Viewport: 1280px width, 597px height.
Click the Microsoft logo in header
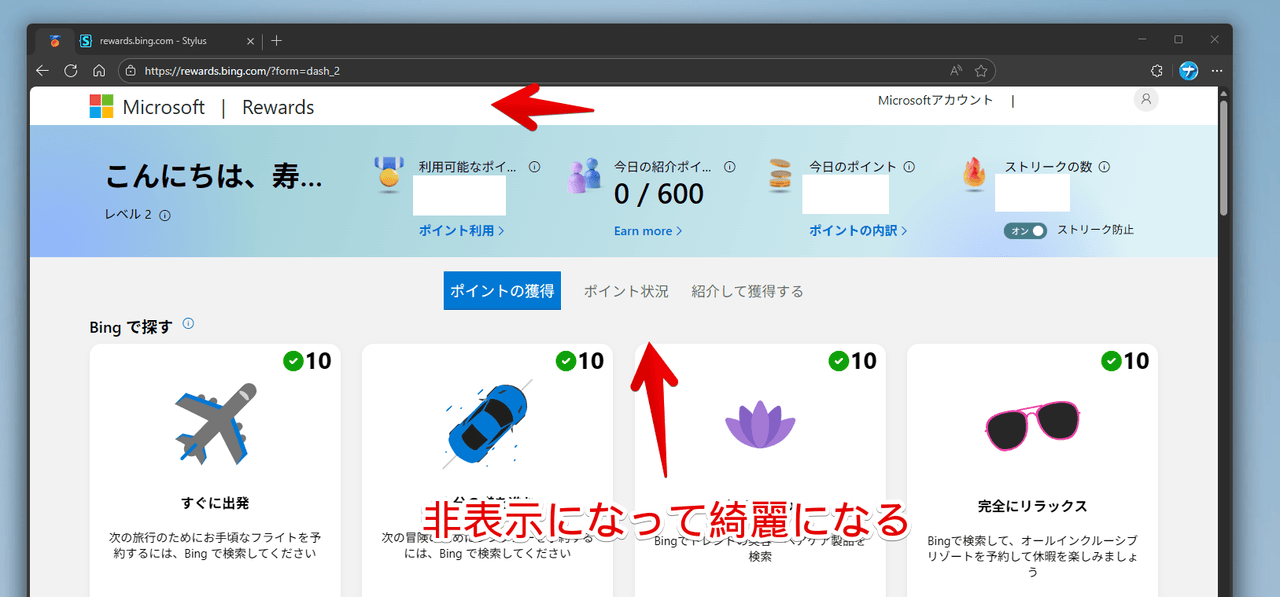click(x=102, y=107)
